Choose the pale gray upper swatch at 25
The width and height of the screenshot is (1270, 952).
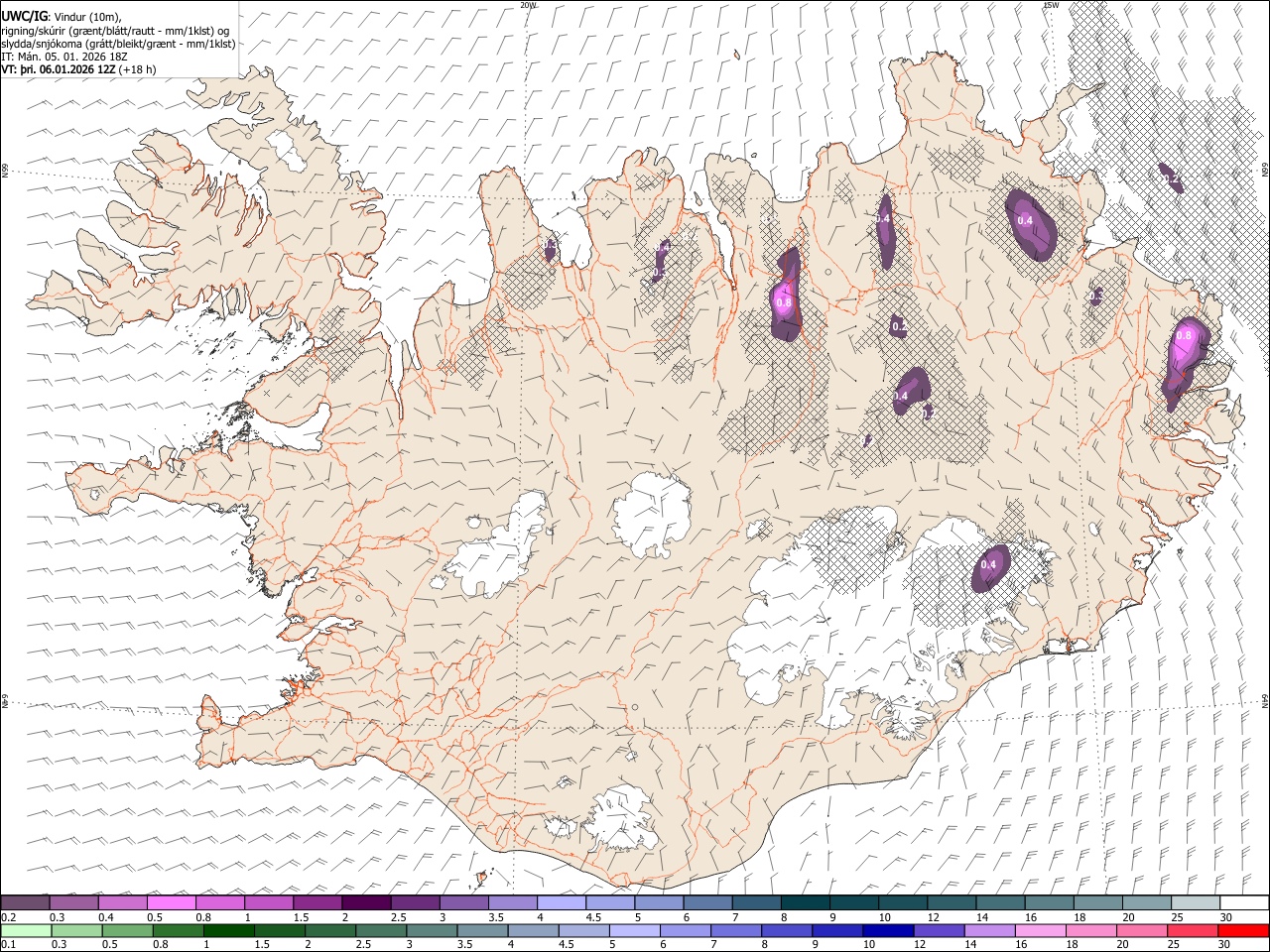click(1194, 903)
